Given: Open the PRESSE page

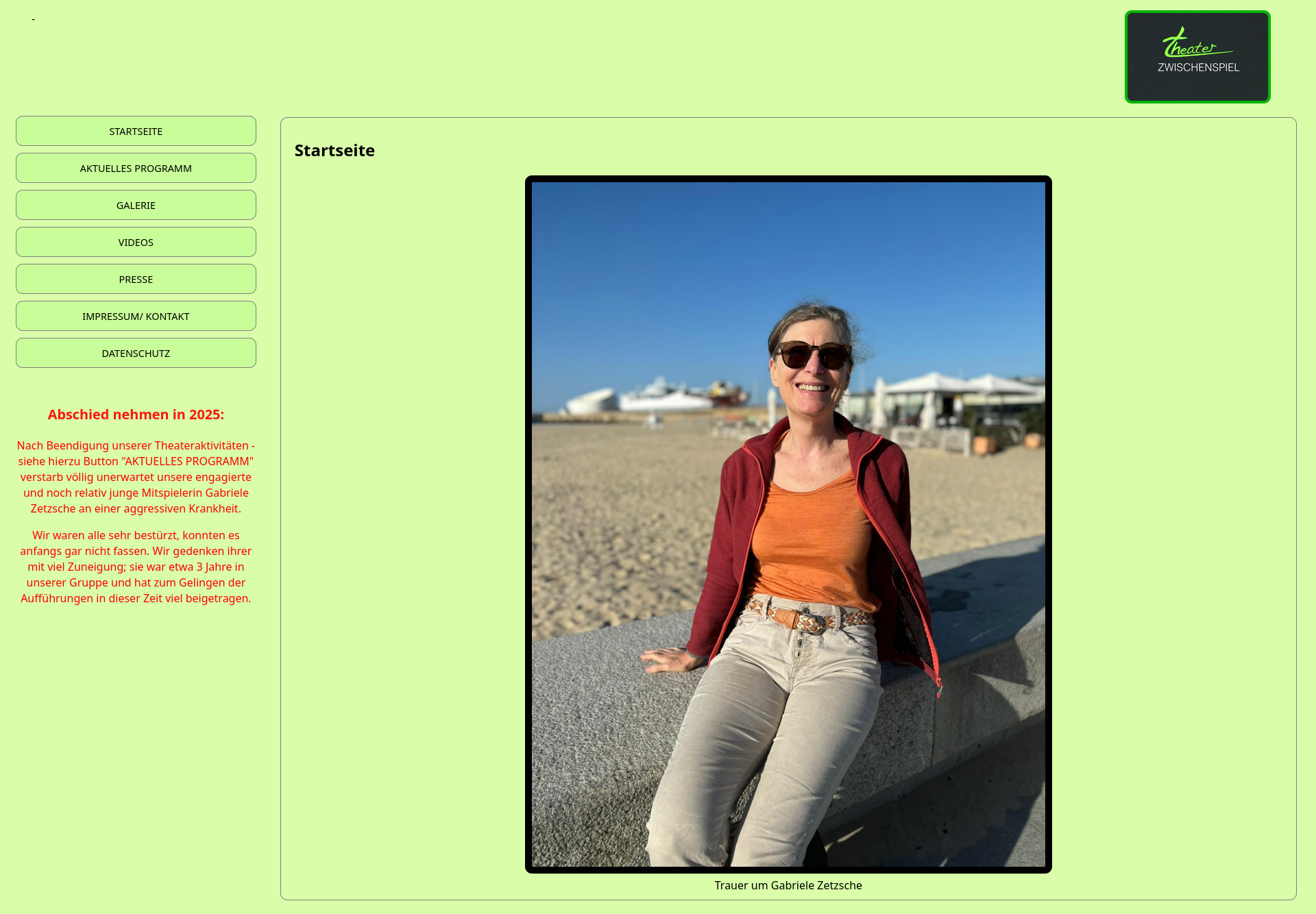Looking at the screenshot, I should click(x=136, y=279).
